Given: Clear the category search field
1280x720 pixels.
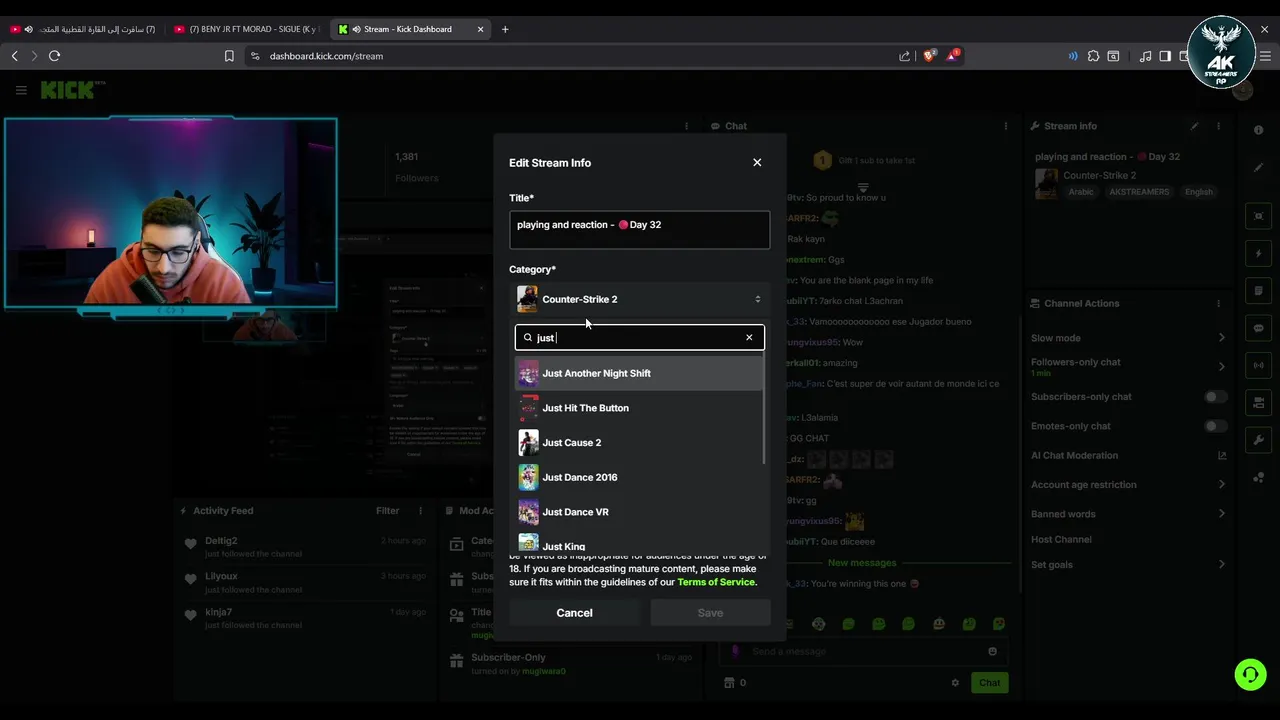Looking at the screenshot, I should coord(749,337).
